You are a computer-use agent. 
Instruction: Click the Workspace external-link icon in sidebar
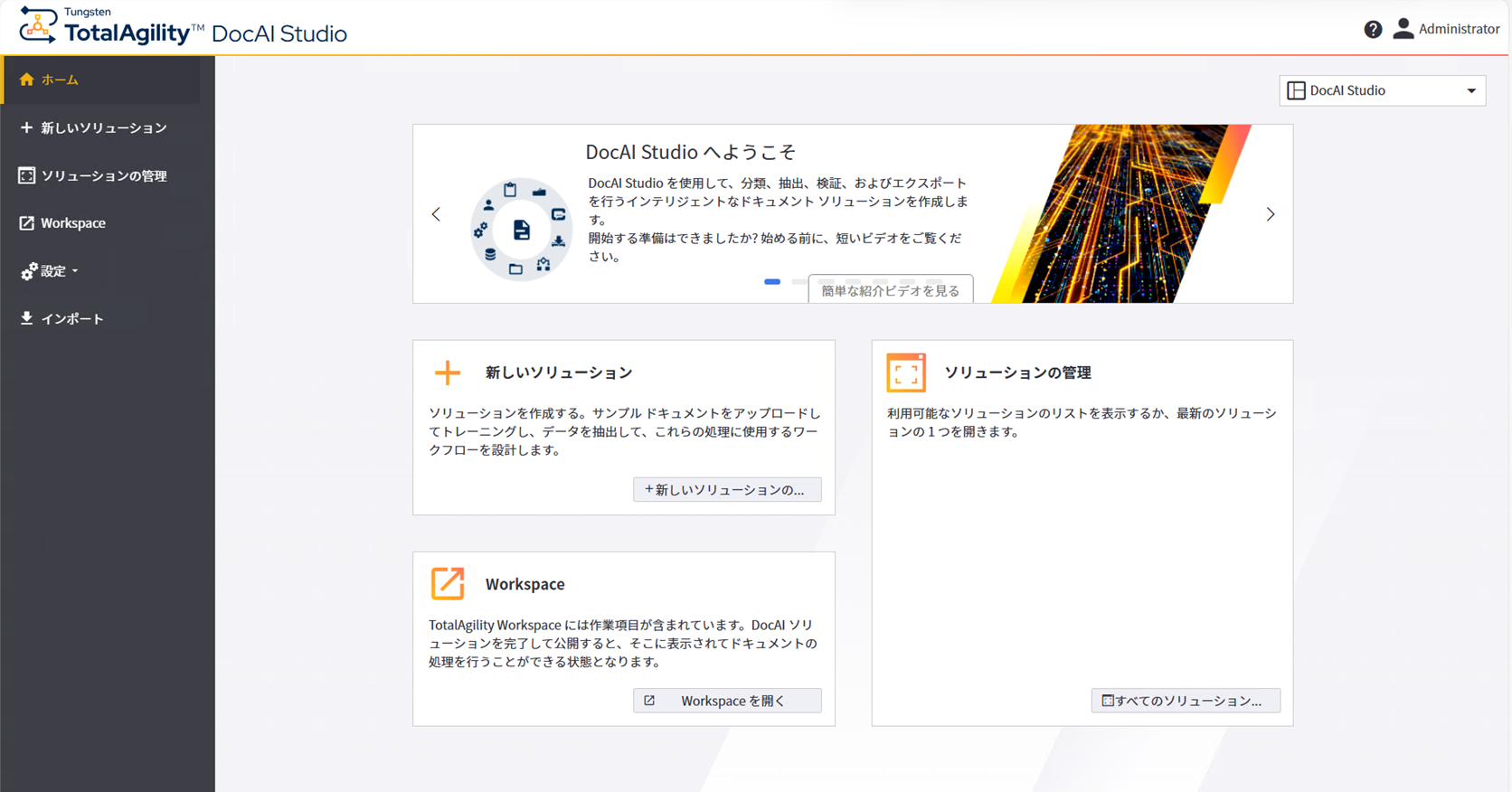point(26,222)
